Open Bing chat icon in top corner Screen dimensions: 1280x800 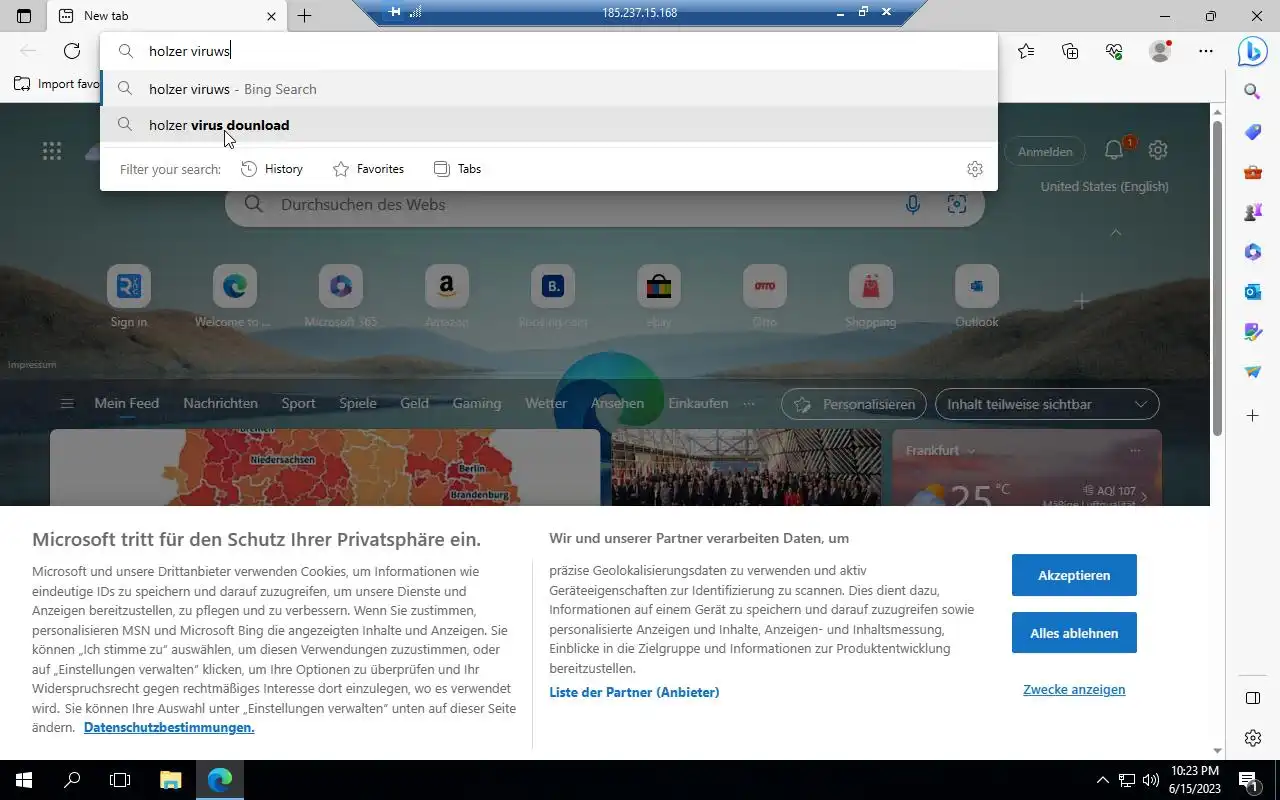(x=1252, y=51)
